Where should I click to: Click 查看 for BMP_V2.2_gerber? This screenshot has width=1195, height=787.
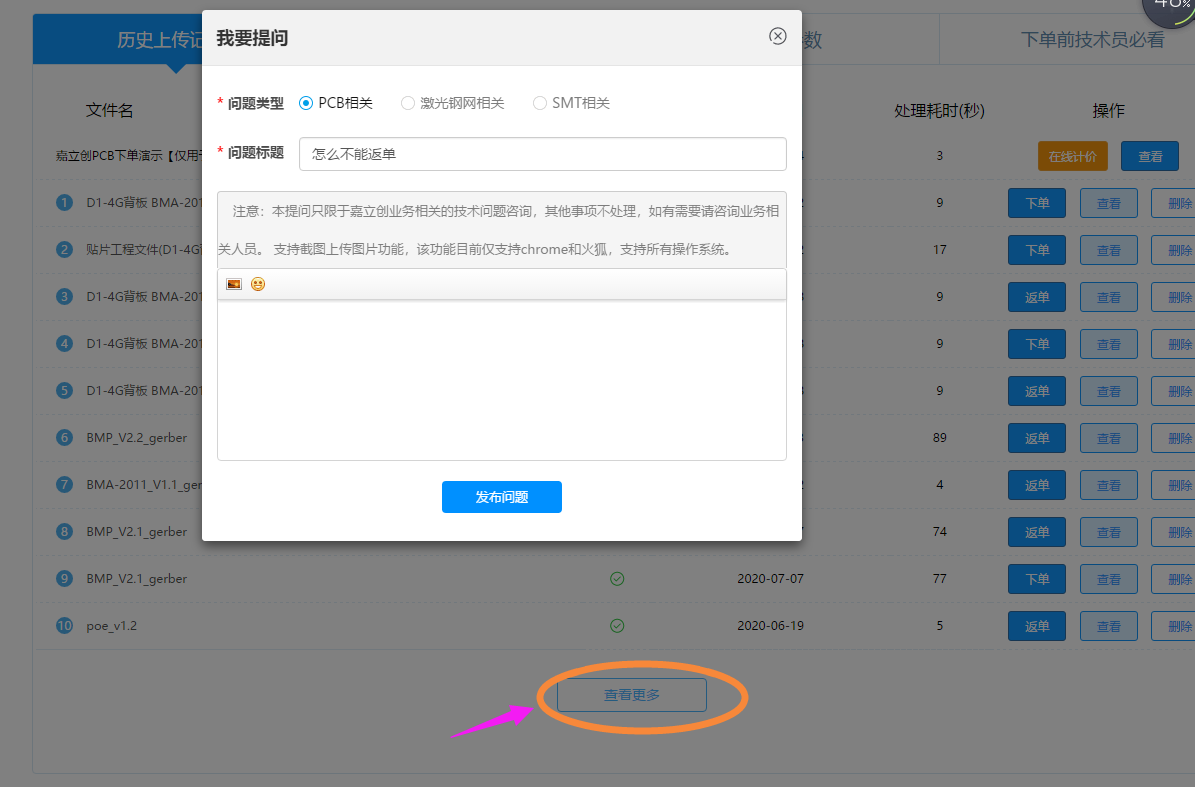(x=1109, y=438)
